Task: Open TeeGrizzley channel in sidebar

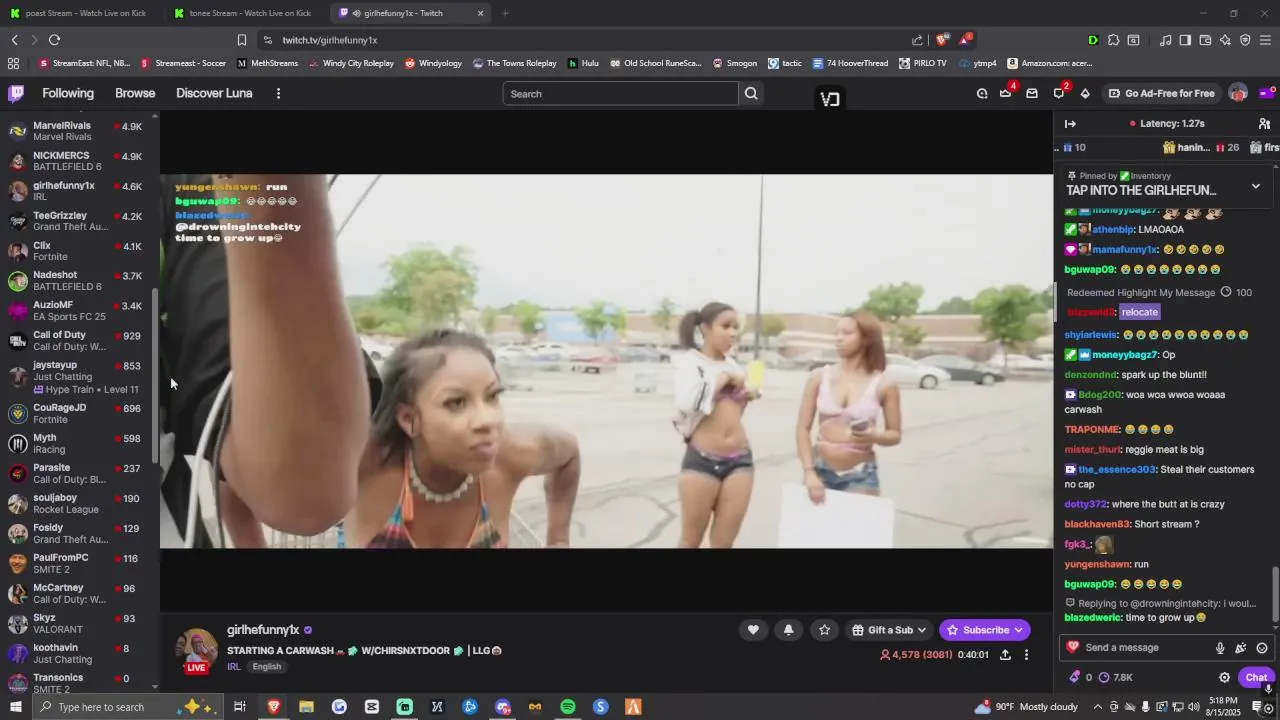Action: (80, 221)
